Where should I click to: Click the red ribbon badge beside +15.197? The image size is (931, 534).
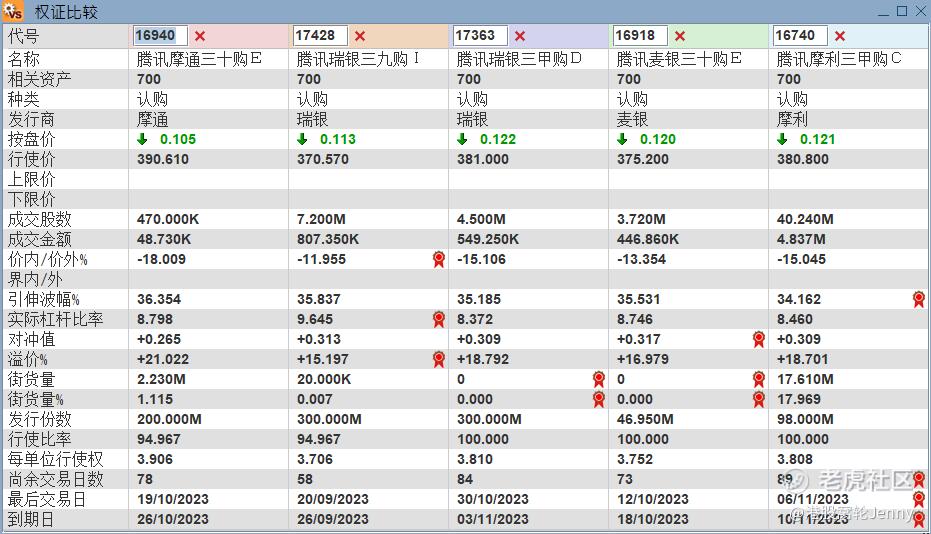(439, 359)
